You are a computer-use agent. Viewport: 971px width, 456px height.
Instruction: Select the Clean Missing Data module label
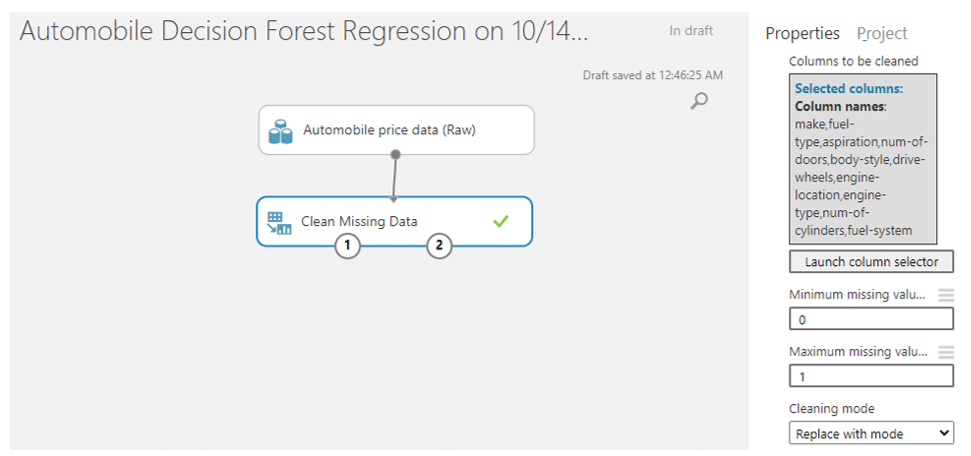359,221
